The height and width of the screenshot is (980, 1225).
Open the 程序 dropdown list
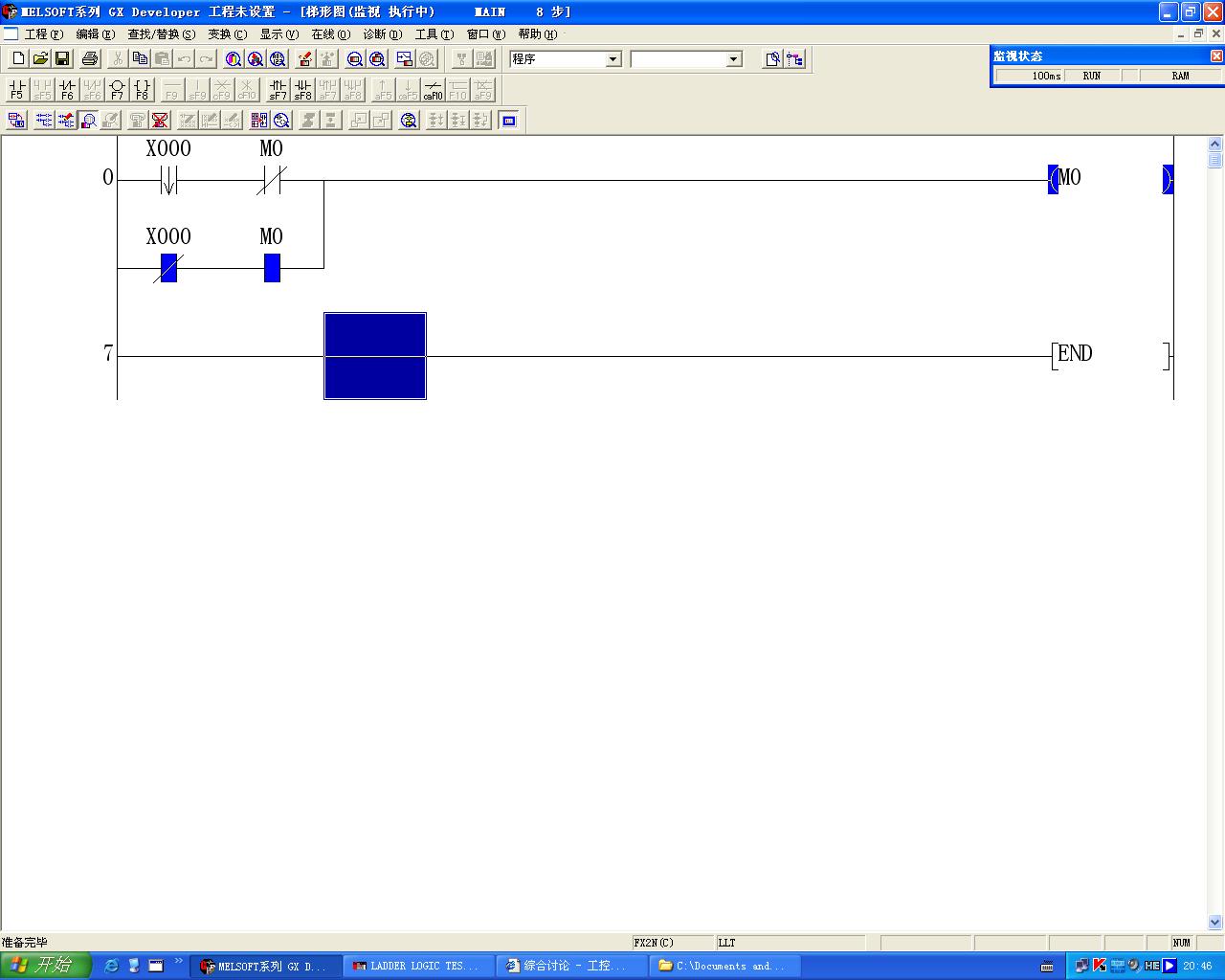coord(613,59)
